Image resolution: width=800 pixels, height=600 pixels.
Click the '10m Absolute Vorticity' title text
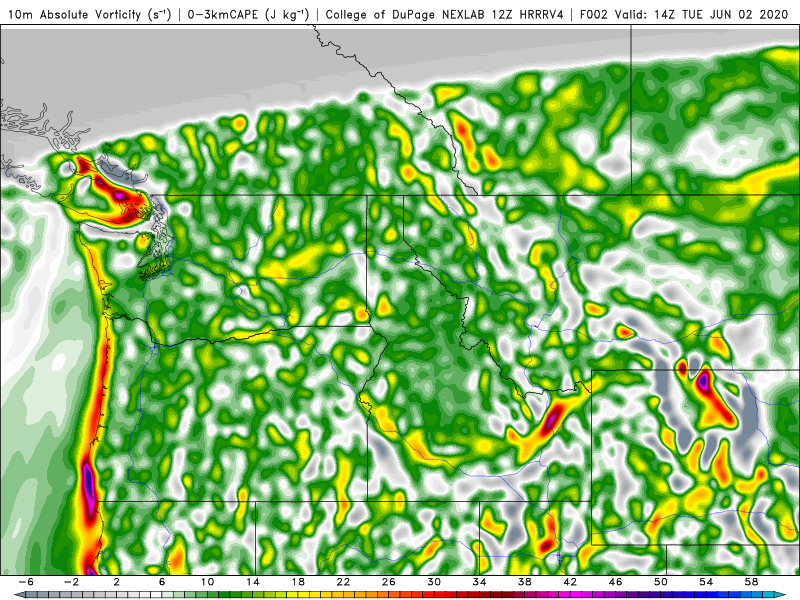[x=73, y=15]
